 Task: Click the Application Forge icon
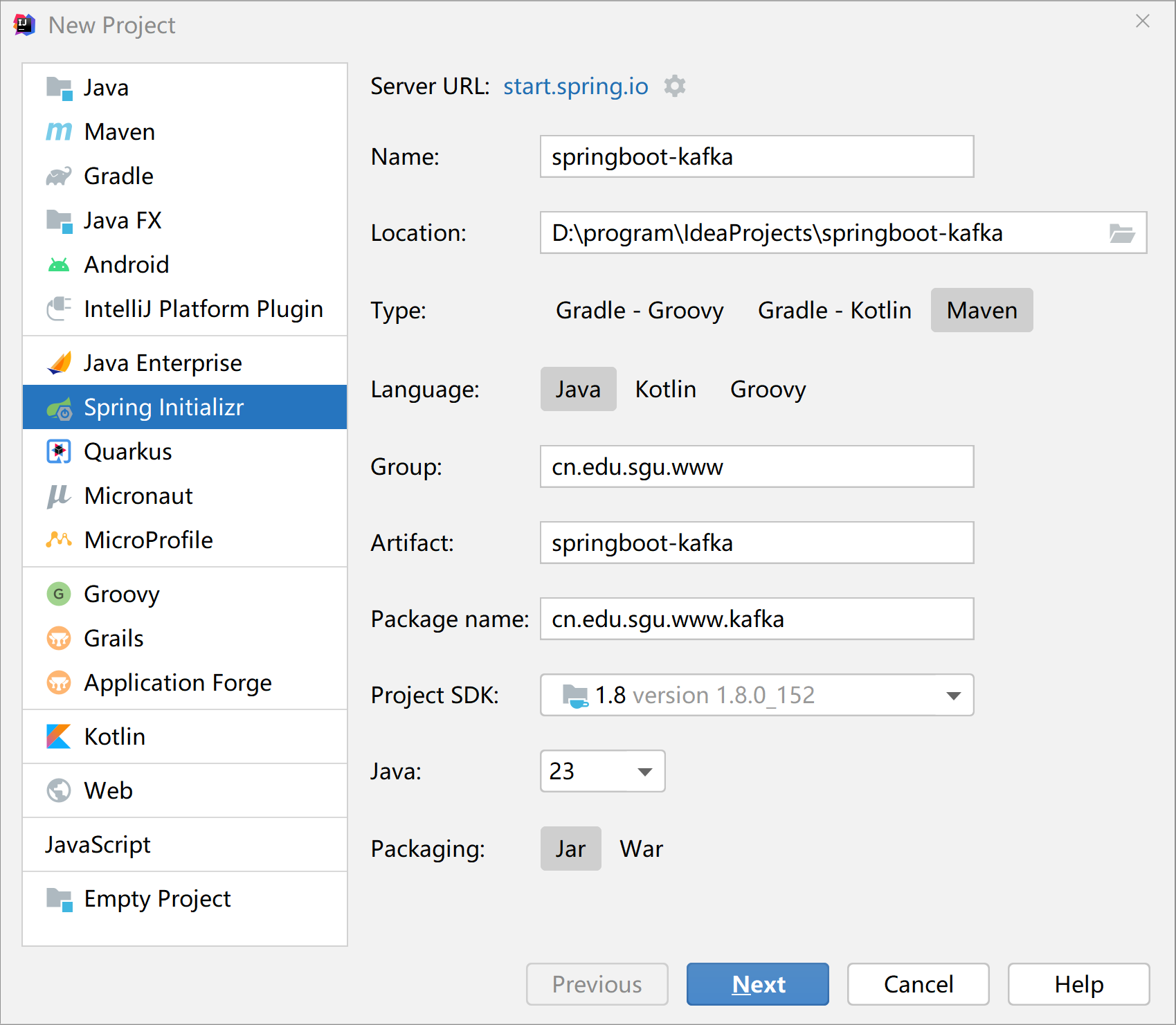[59, 682]
